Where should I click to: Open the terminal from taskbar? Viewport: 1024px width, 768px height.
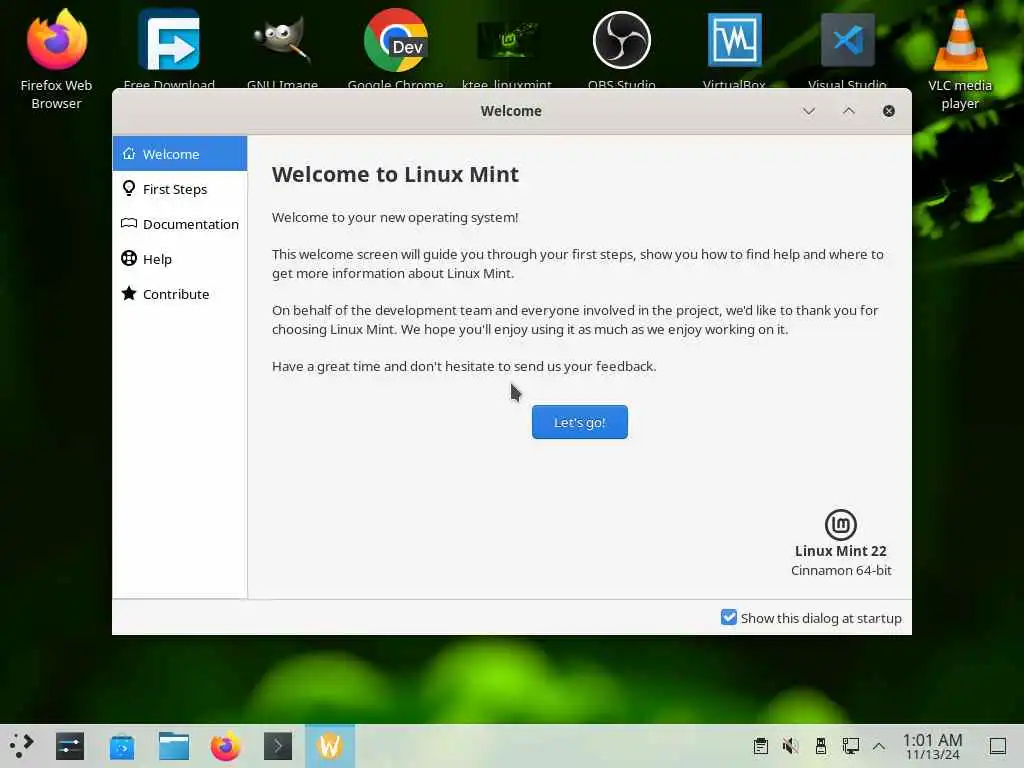click(x=278, y=746)
